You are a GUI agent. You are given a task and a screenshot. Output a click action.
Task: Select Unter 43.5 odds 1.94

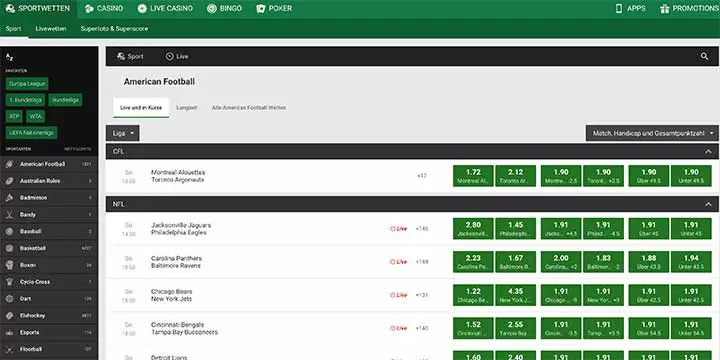point(691,262)
